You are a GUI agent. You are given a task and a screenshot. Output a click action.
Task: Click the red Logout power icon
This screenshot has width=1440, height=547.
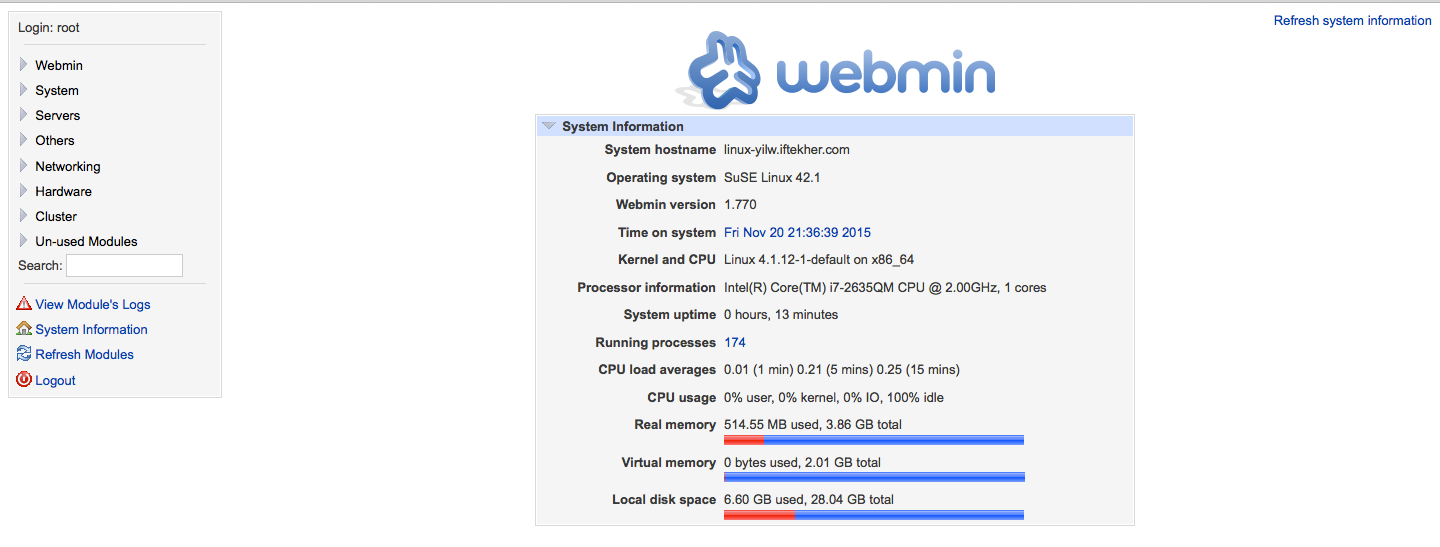[x=24, y=380]
